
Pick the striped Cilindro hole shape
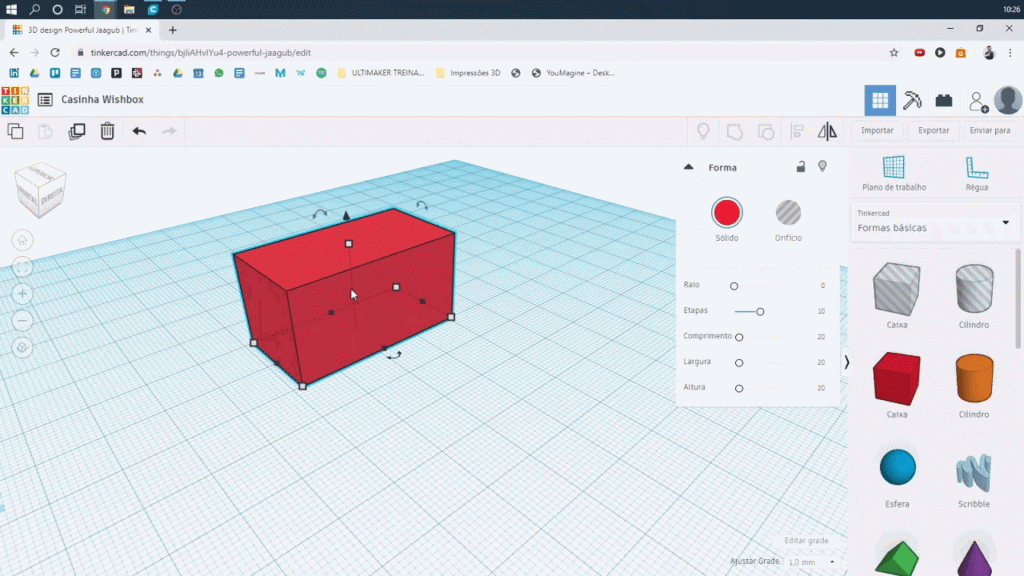(974, 289)
